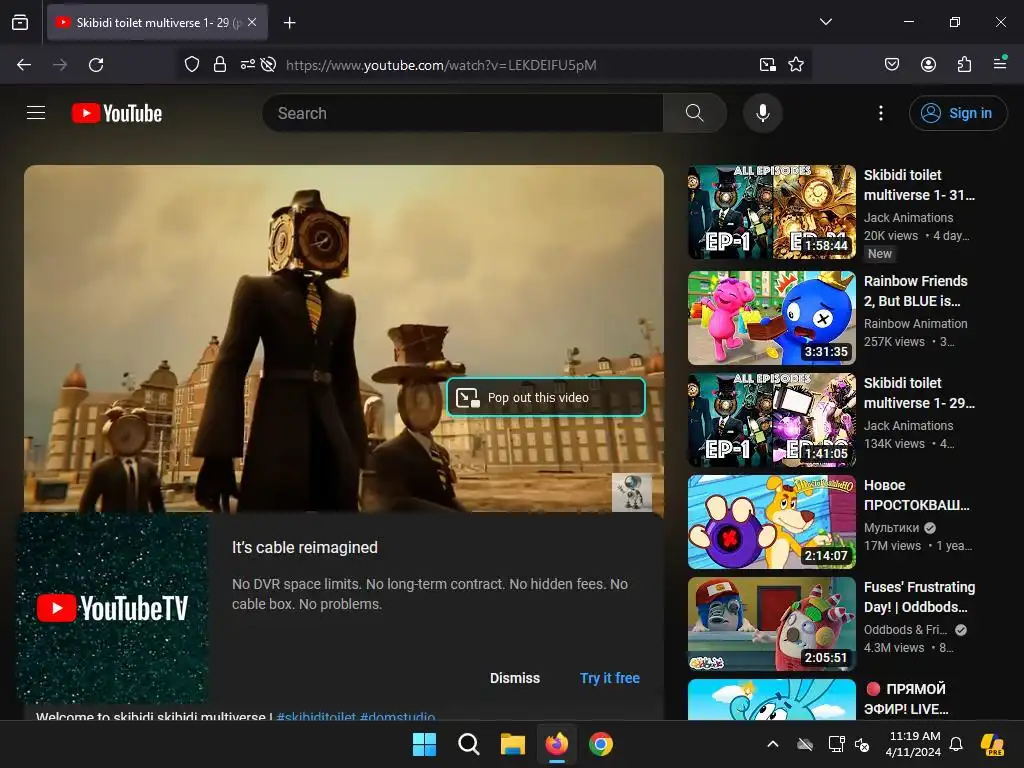Screen dimensions: 1024x768
Task: Click the search magnifier button
Action: pyautogui.click(x=695, y=113)
